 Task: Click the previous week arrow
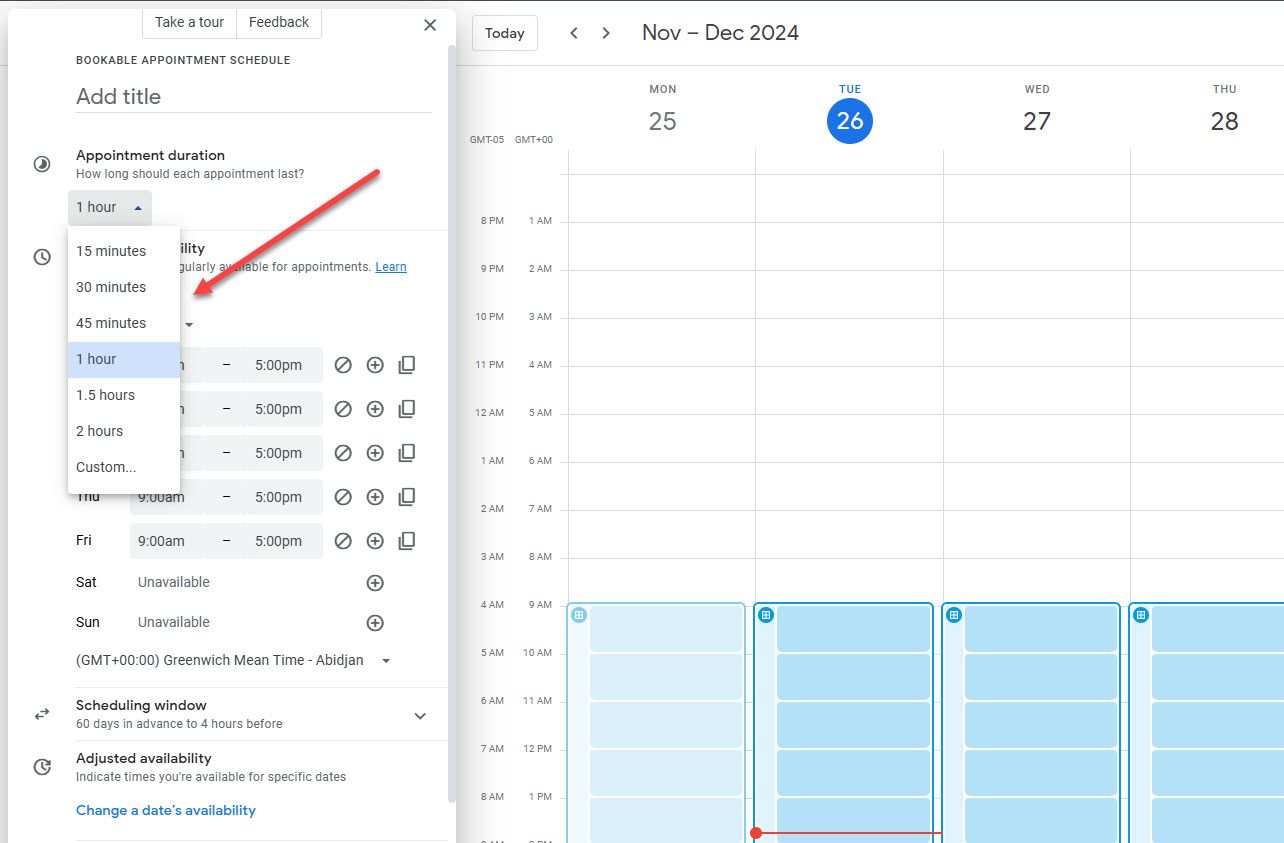tap(574, 33)
